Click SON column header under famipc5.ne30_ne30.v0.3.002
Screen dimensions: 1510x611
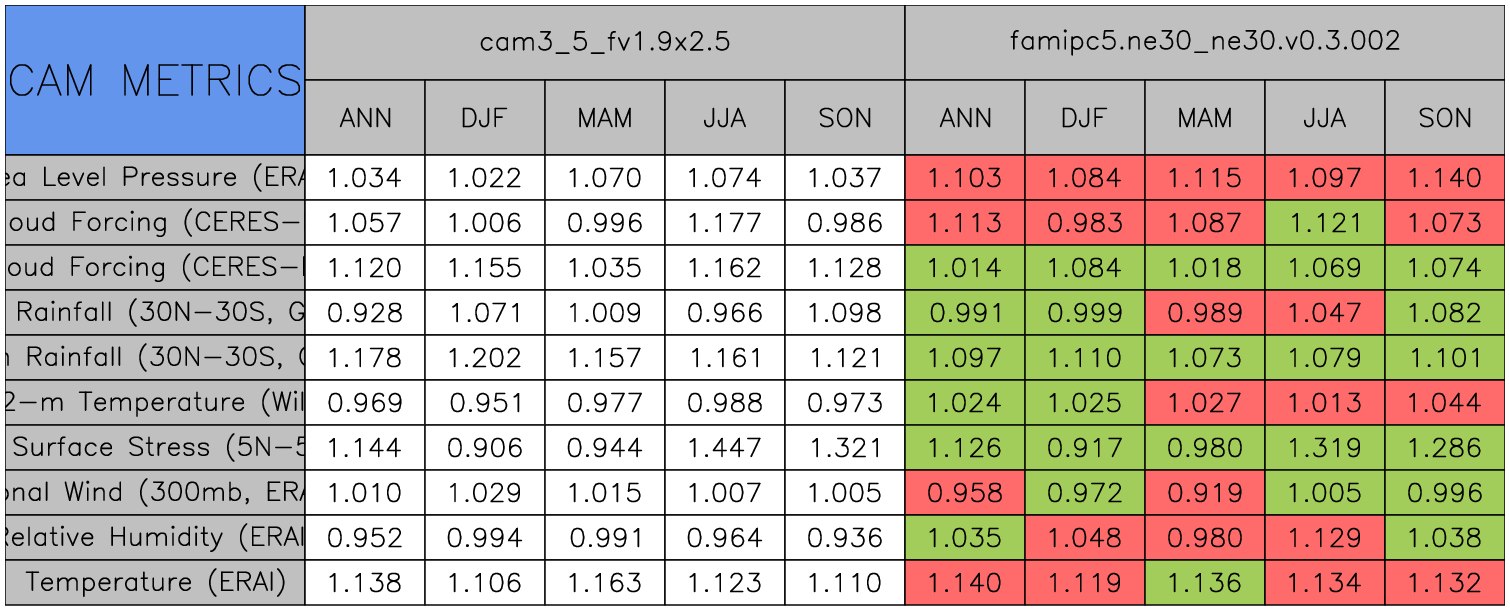click(1444, 118)
